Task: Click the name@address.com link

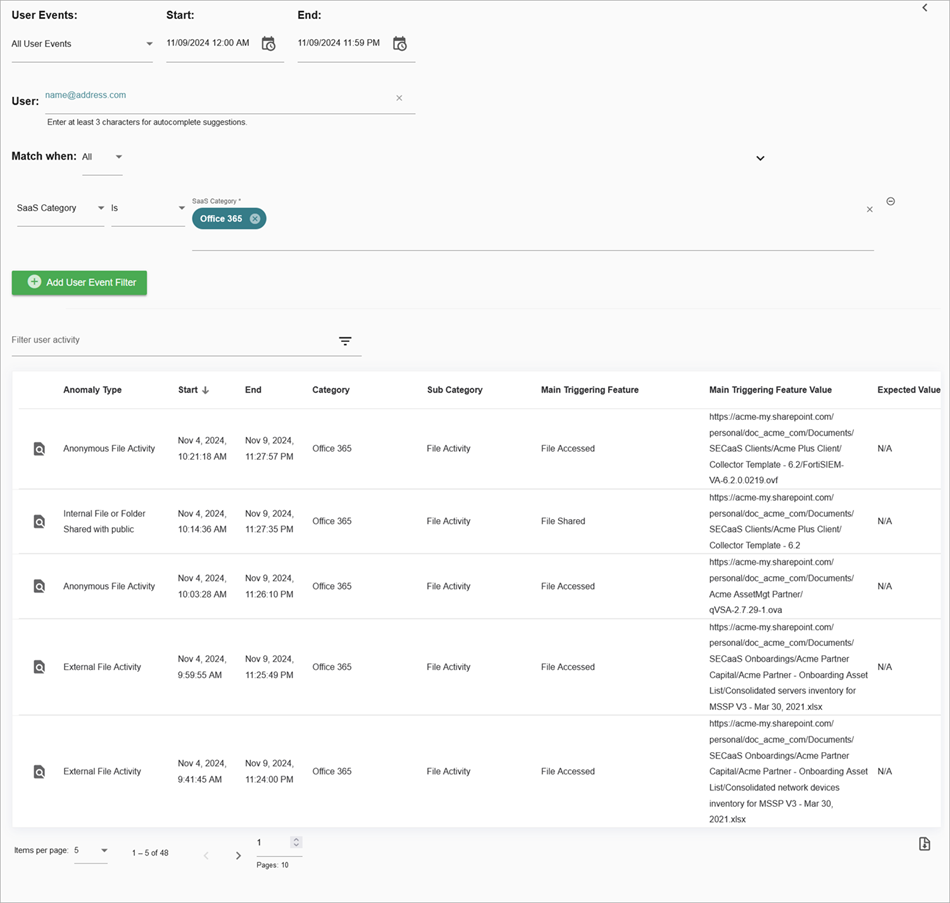Action: click(85, 94)
